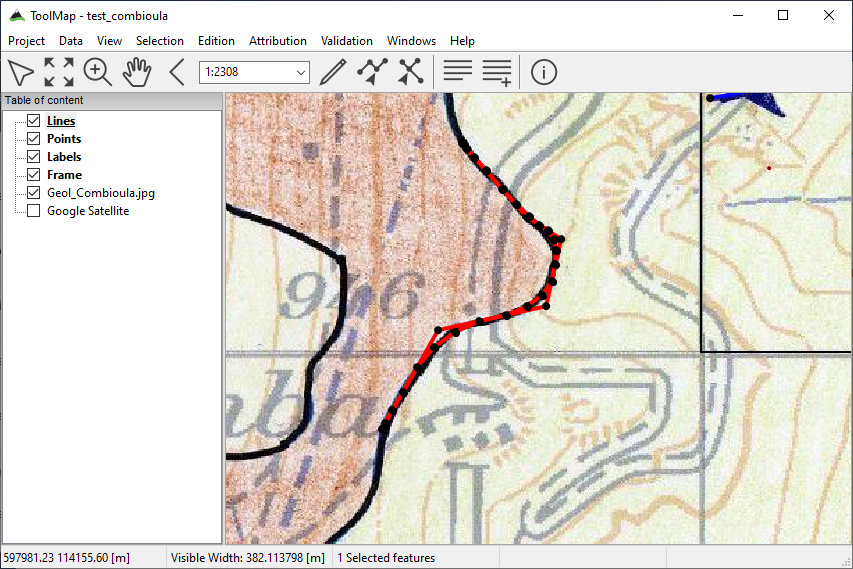
Task: Activate the zoom-in magnifier tool
Action: [x=98, y=72]
